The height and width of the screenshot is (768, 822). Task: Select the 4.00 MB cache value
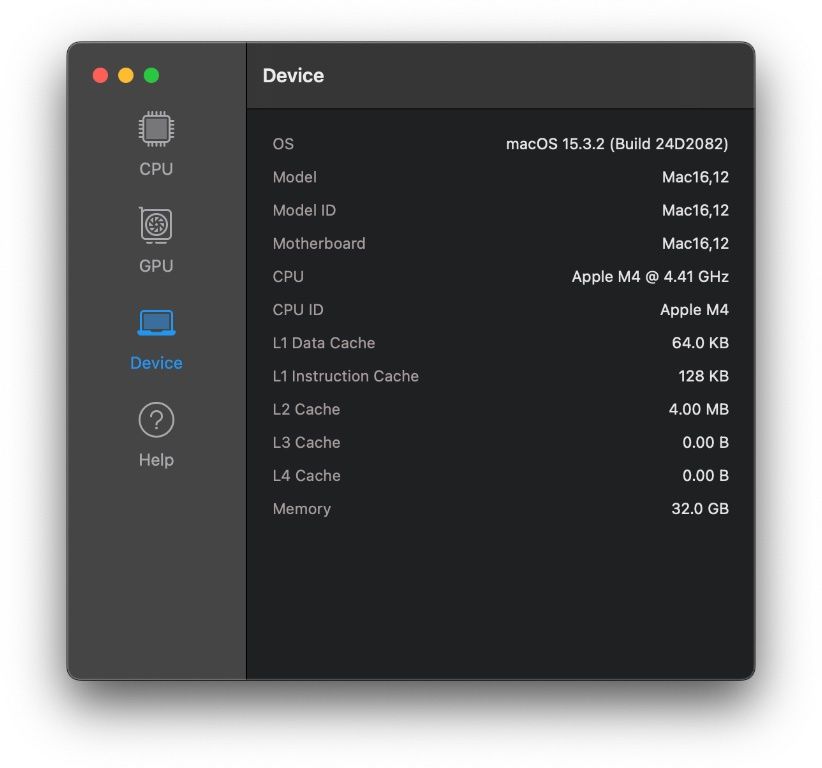(698, 409)
